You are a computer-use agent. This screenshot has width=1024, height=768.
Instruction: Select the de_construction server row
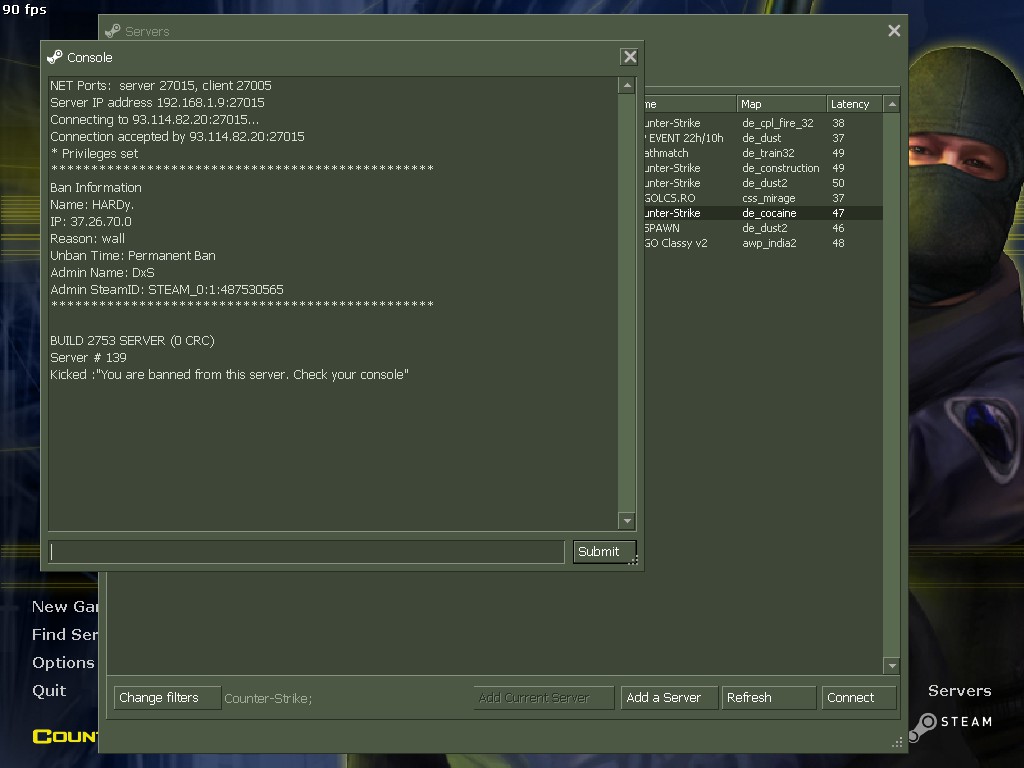pyautogui.click(x=763, y=168)
